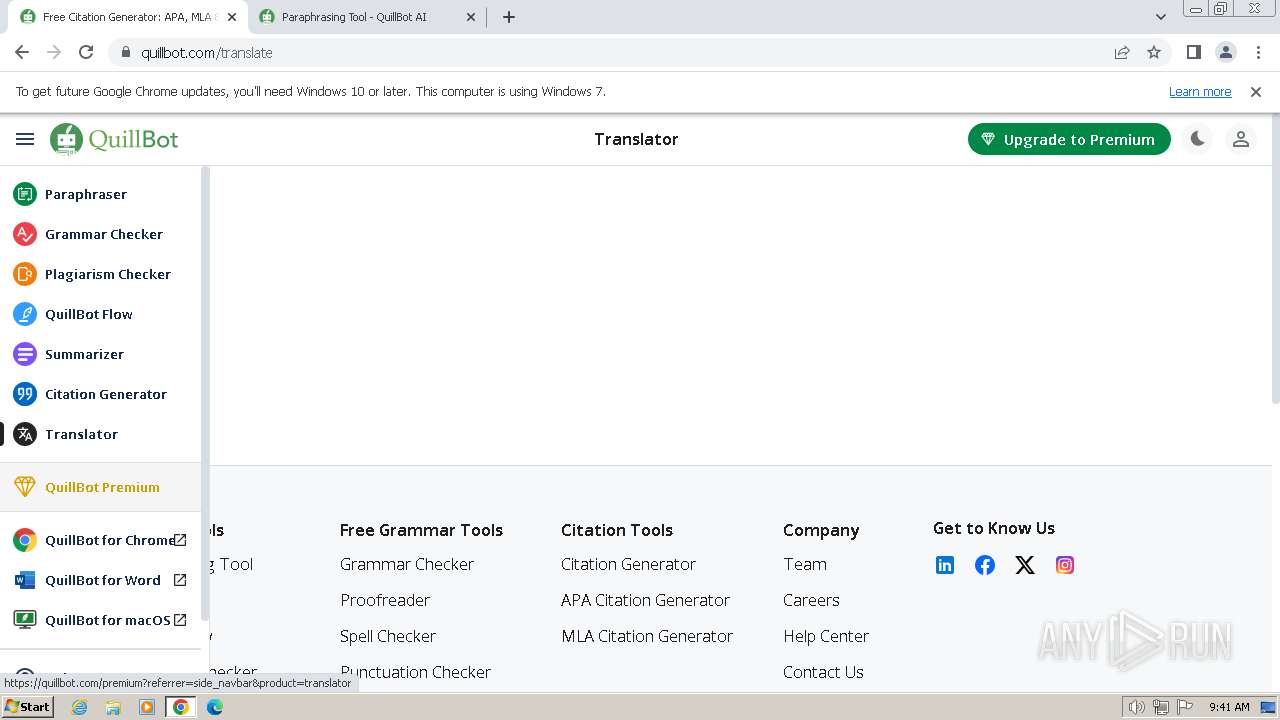Bookmark this page with star icon

1154,52
